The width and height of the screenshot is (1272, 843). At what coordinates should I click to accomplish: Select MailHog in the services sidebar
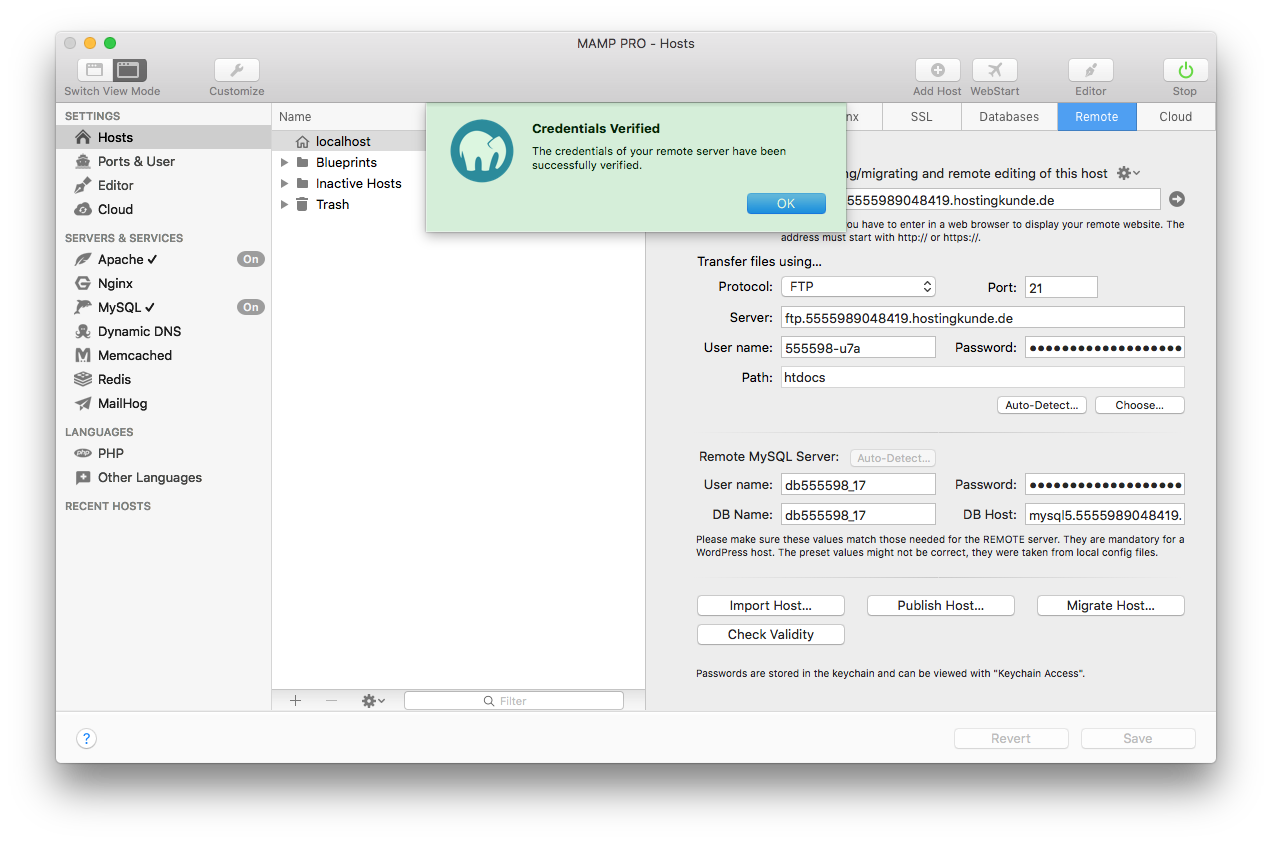pyautogui.click(x=121, y=403)
